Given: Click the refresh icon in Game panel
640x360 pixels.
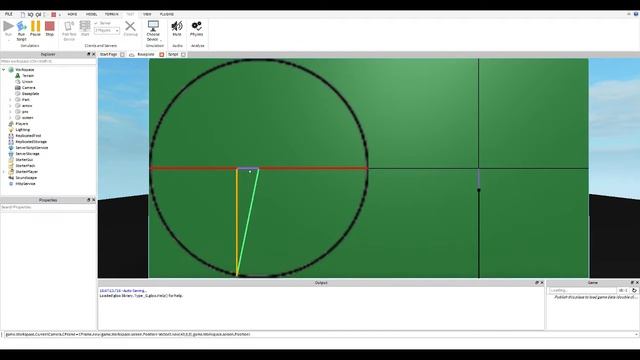Looking at the screenshot, I should 634,290.
